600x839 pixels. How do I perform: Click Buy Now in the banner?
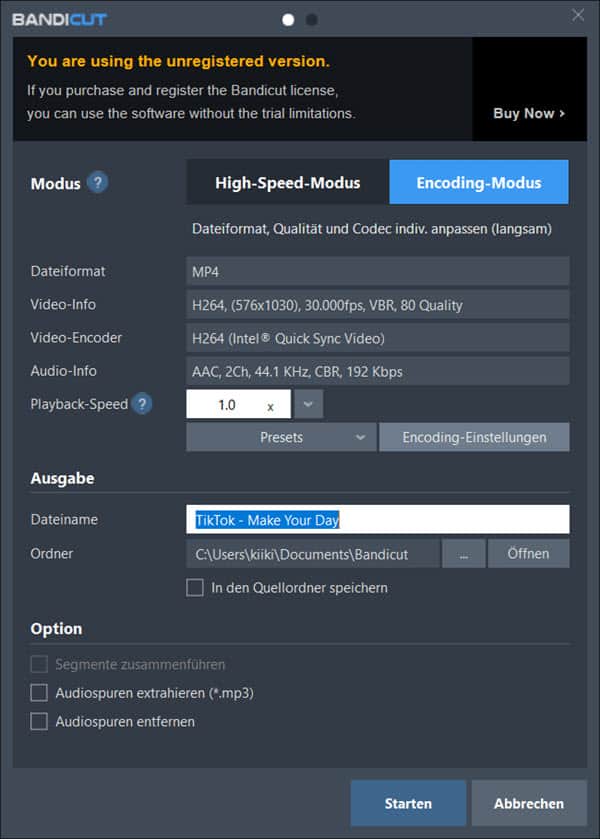[529, 113]
